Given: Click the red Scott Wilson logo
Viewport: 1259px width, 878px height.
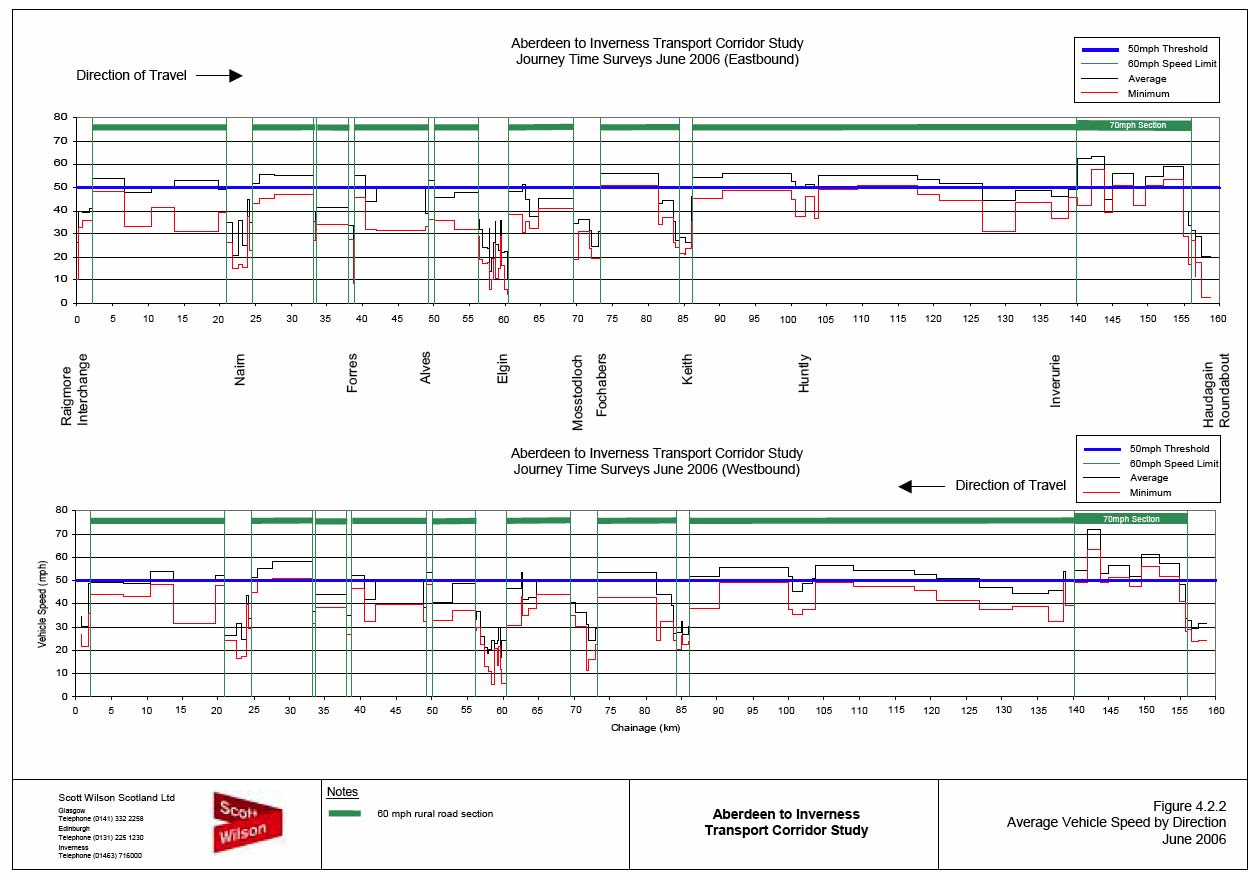Looking at the screenshot, I should point(247,822).
